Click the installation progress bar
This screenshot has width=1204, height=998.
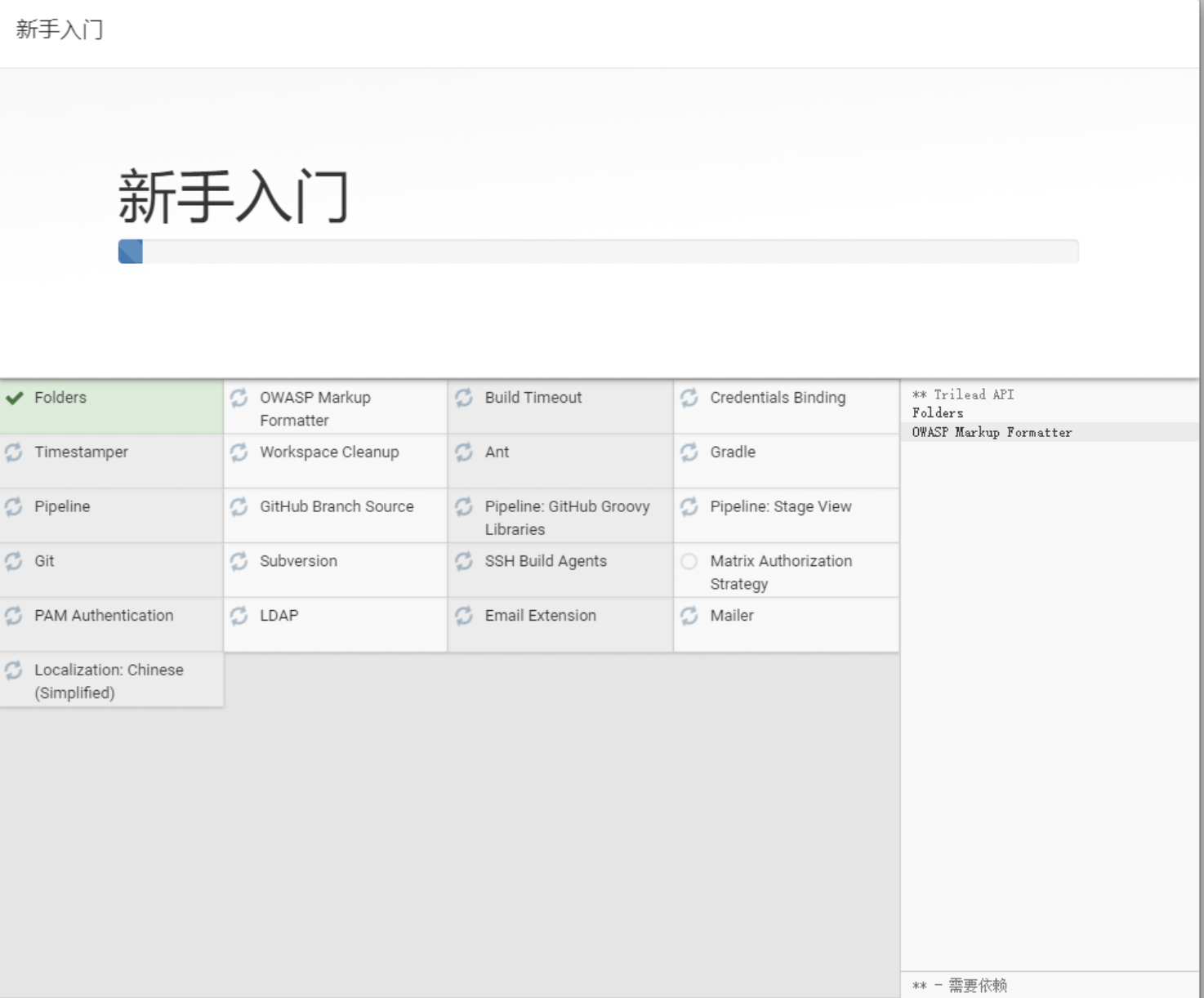598,252
